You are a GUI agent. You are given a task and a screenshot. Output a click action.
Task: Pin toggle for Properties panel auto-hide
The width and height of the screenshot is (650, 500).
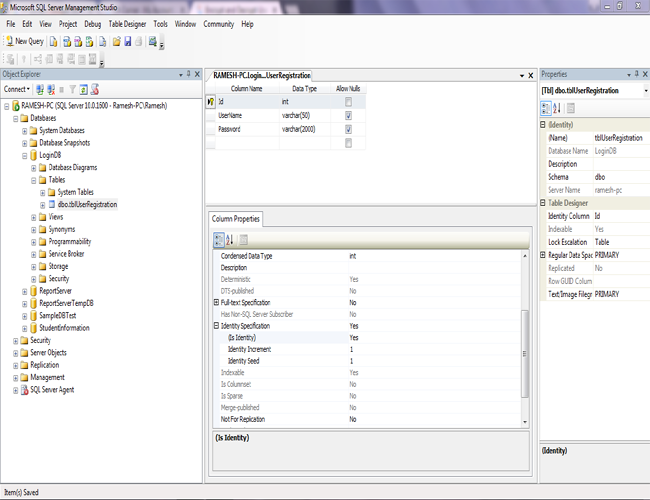tap(637, 74)
